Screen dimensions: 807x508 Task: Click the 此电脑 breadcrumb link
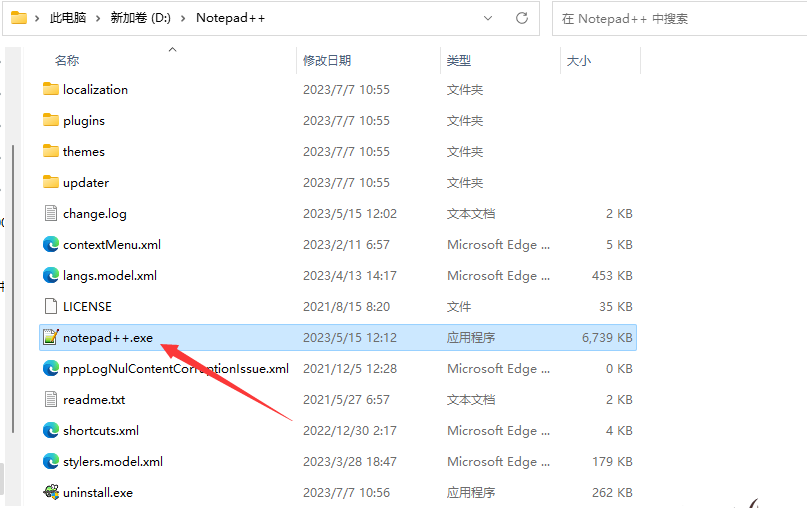click(x=67, y=18)
